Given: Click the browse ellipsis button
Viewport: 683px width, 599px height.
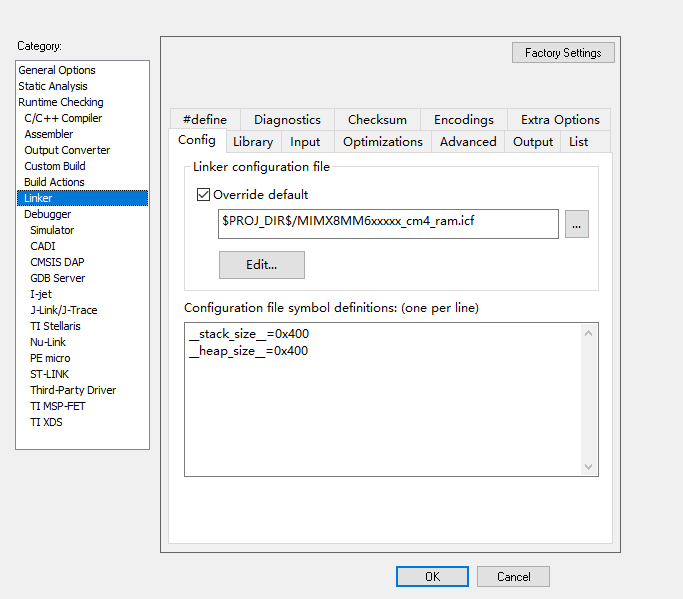Looking at the screenshot, I should 576,224.
